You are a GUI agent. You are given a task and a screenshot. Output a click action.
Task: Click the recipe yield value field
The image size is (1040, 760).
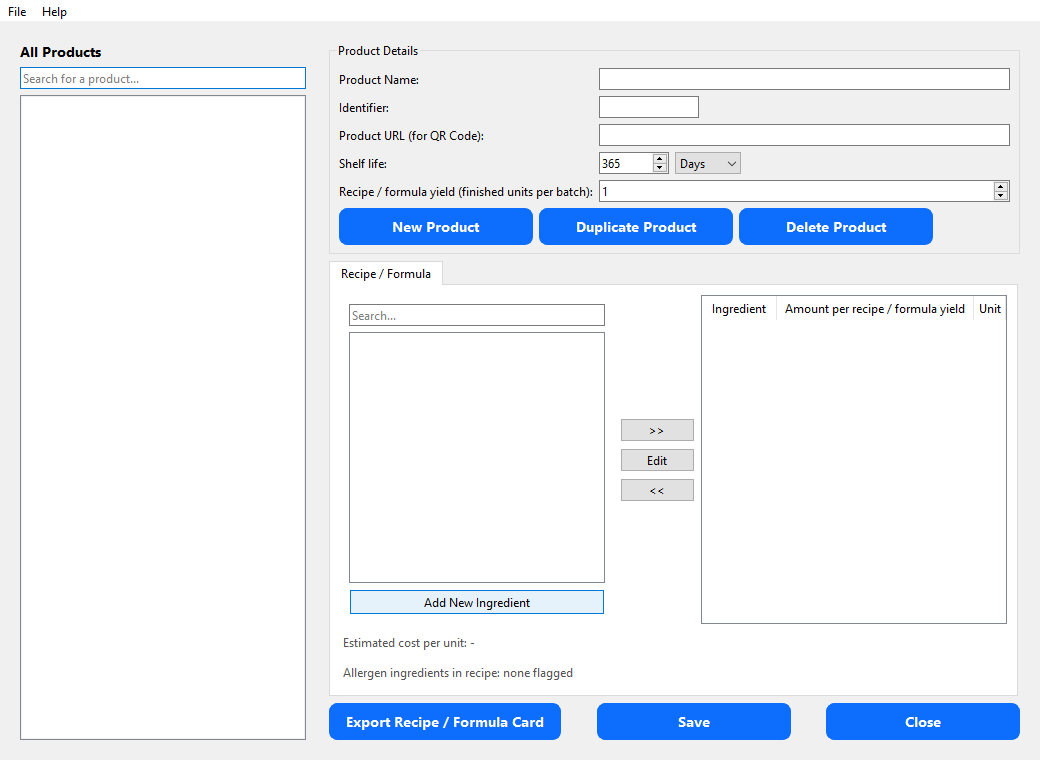[x=797, y=191]
